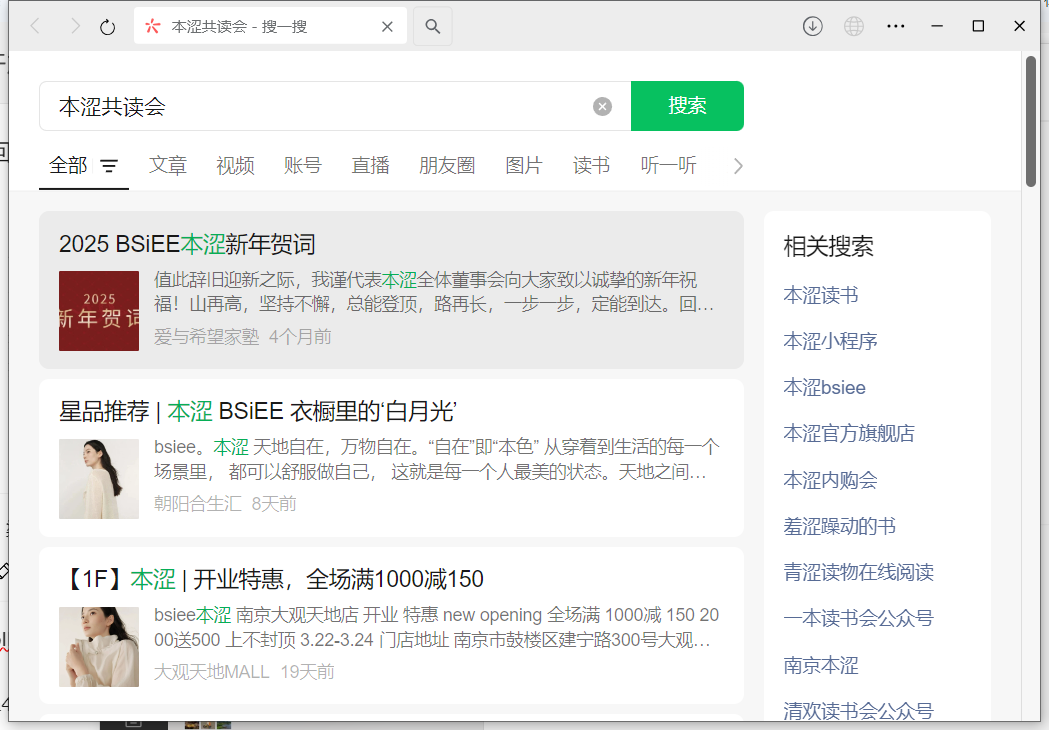The height and width of the screenshot is (730, 1049).
Task: Switch to the 直播 tab
Action: point(370,165)
